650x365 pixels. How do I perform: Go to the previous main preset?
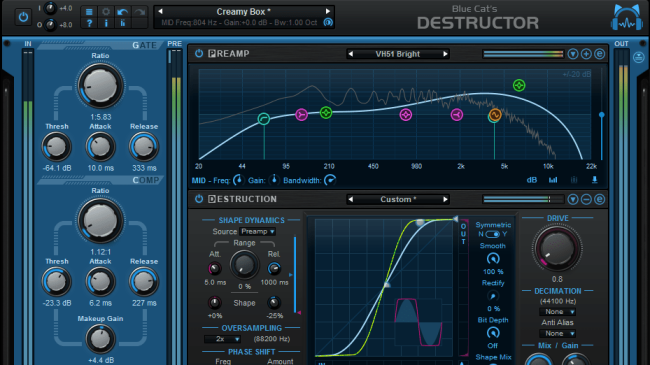point(160,11)
